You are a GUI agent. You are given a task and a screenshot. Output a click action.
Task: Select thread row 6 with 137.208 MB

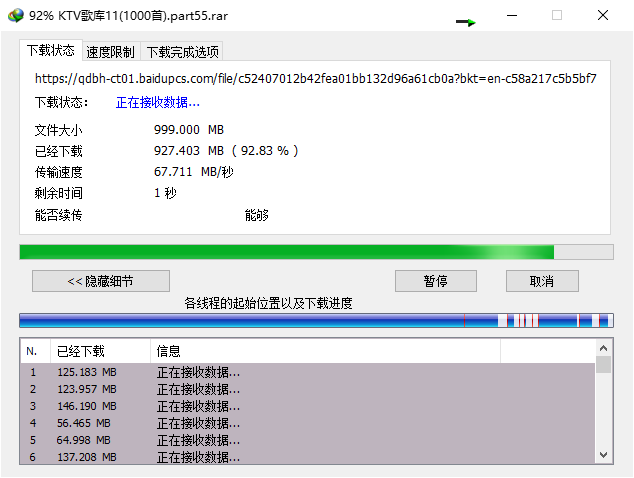(308, 457)
